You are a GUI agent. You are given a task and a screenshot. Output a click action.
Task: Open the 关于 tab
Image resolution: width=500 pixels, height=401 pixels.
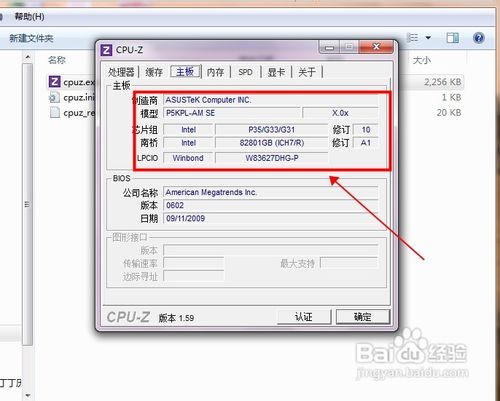307,72
